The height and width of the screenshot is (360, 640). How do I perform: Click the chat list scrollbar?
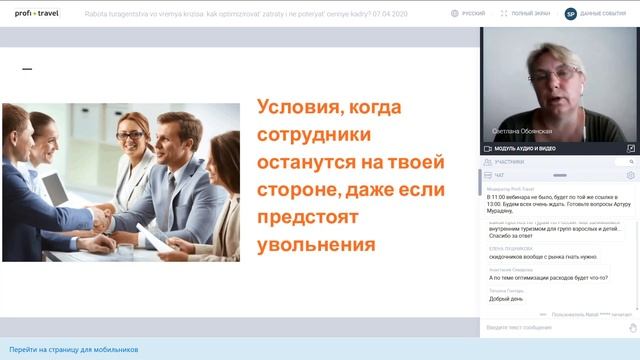click(x=637, y=265)
